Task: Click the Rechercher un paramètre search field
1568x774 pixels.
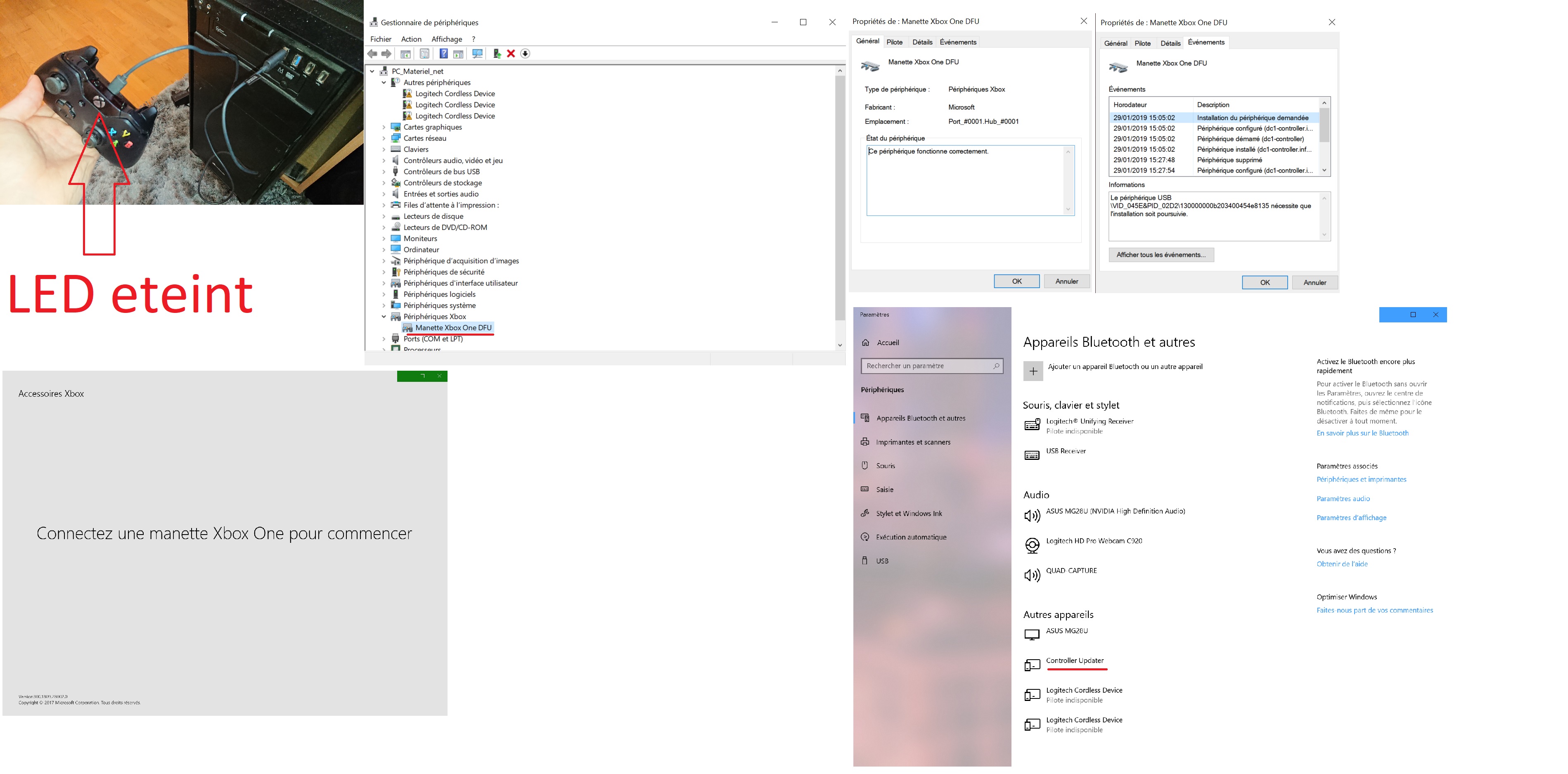Action: tap(931, 366)
